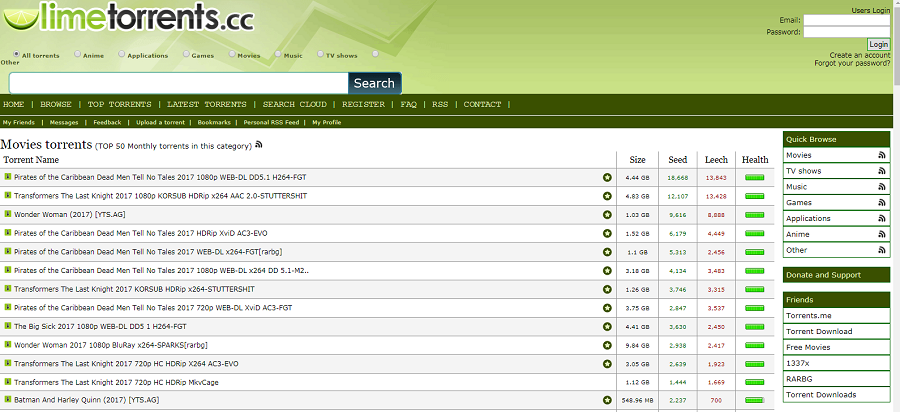Click RSS icon beside Anime in Quick Browse
The image size is (900, 412).
(881, 234)
